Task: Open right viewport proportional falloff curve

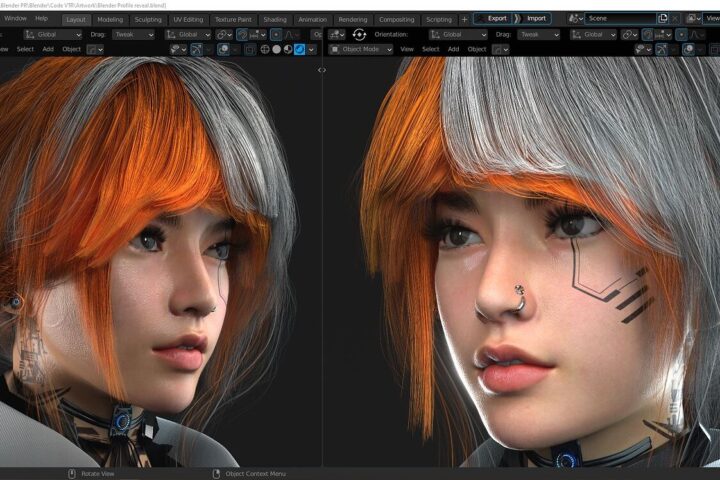Action: tap(696, 34)
